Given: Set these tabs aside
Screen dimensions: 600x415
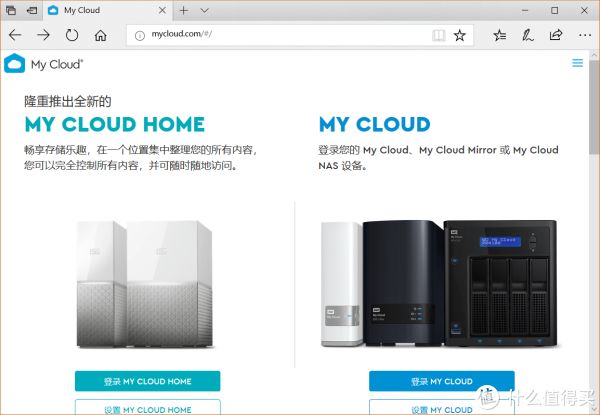Looking at the screenshot, I should pos(32,10).
